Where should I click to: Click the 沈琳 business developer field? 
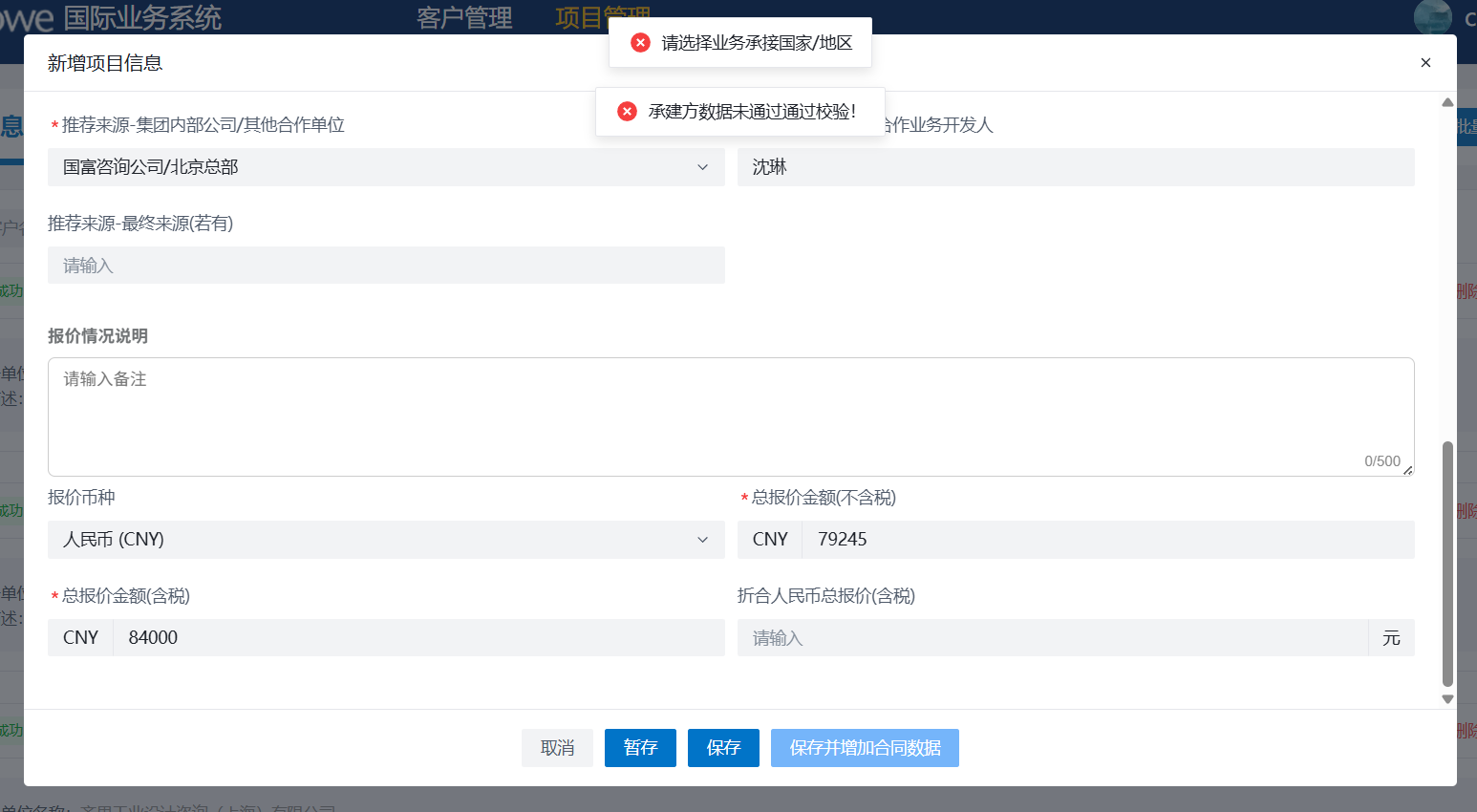(x=1076, y=167)
